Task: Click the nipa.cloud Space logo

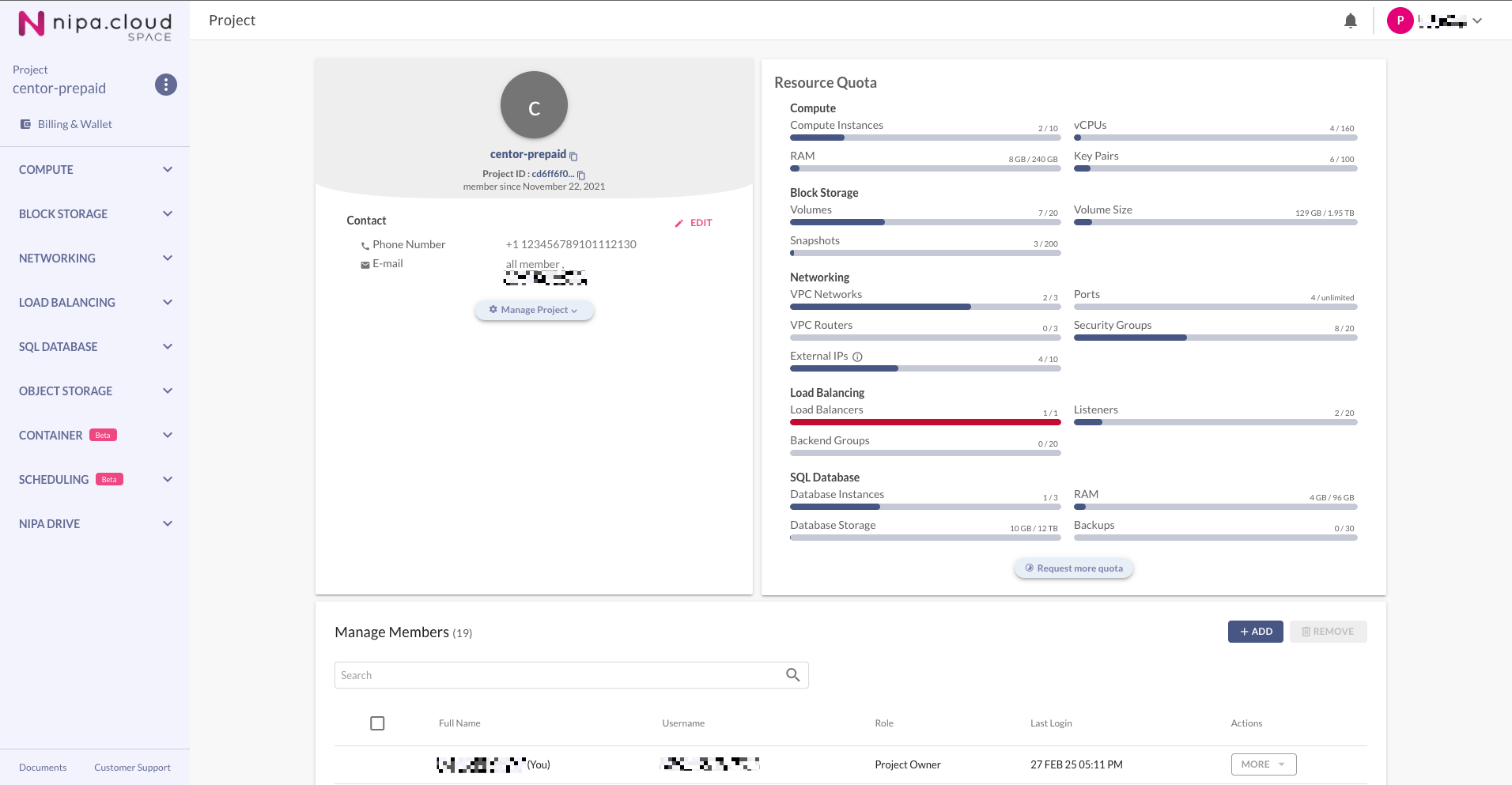Action: (95, 25)
